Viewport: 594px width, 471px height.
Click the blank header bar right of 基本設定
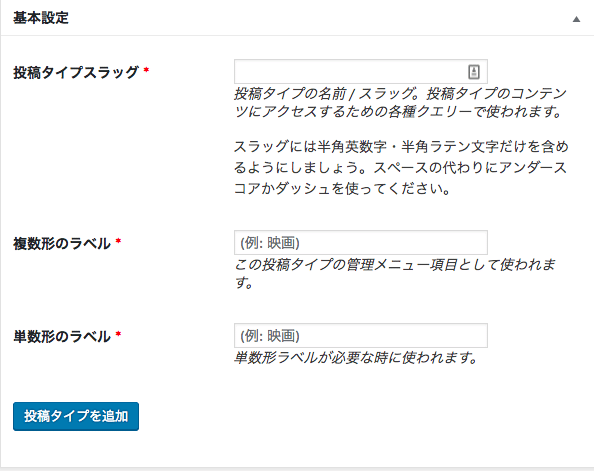click(x=320, y=18)
